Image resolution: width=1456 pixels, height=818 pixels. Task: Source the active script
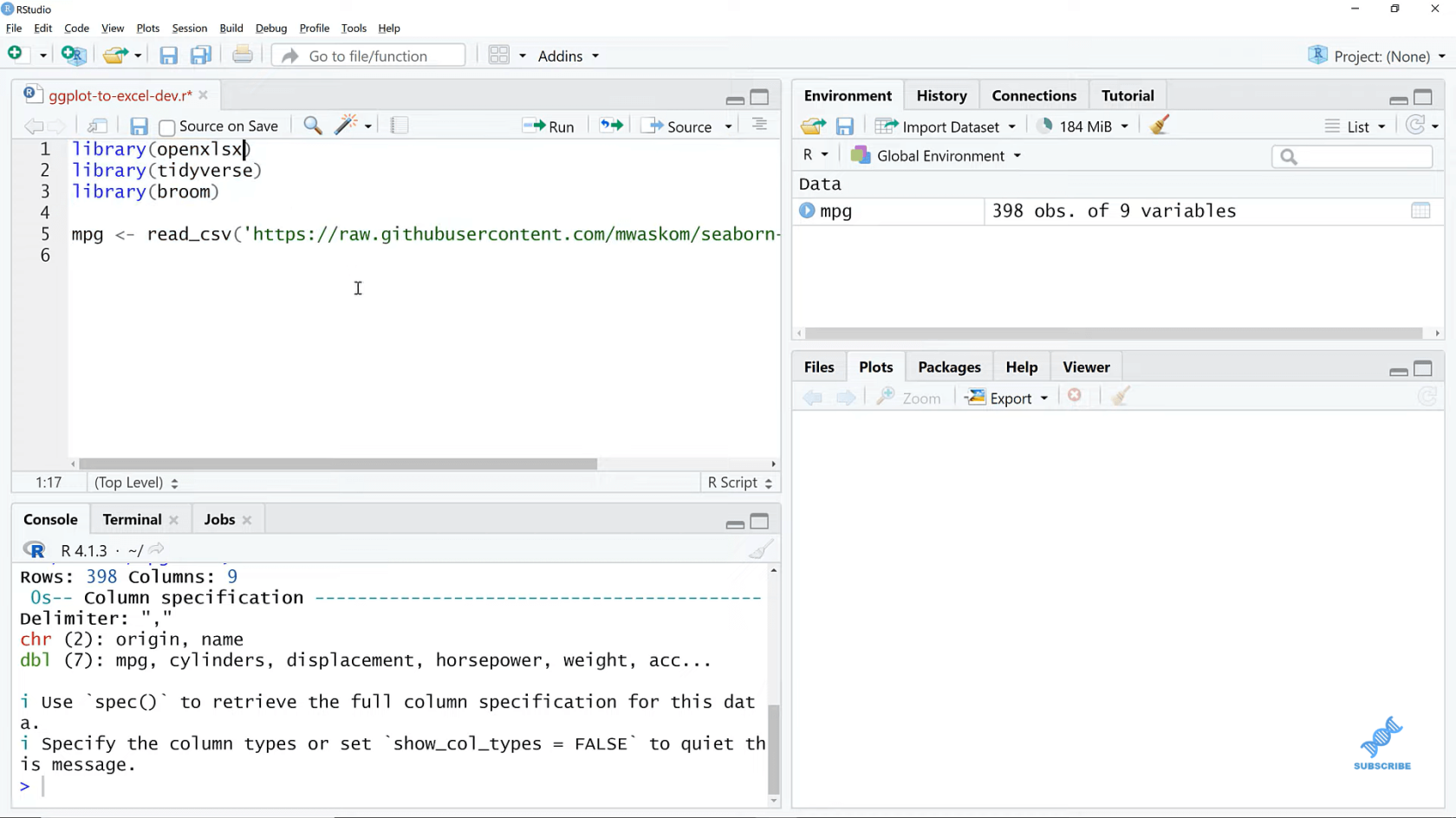pos(679,127)
